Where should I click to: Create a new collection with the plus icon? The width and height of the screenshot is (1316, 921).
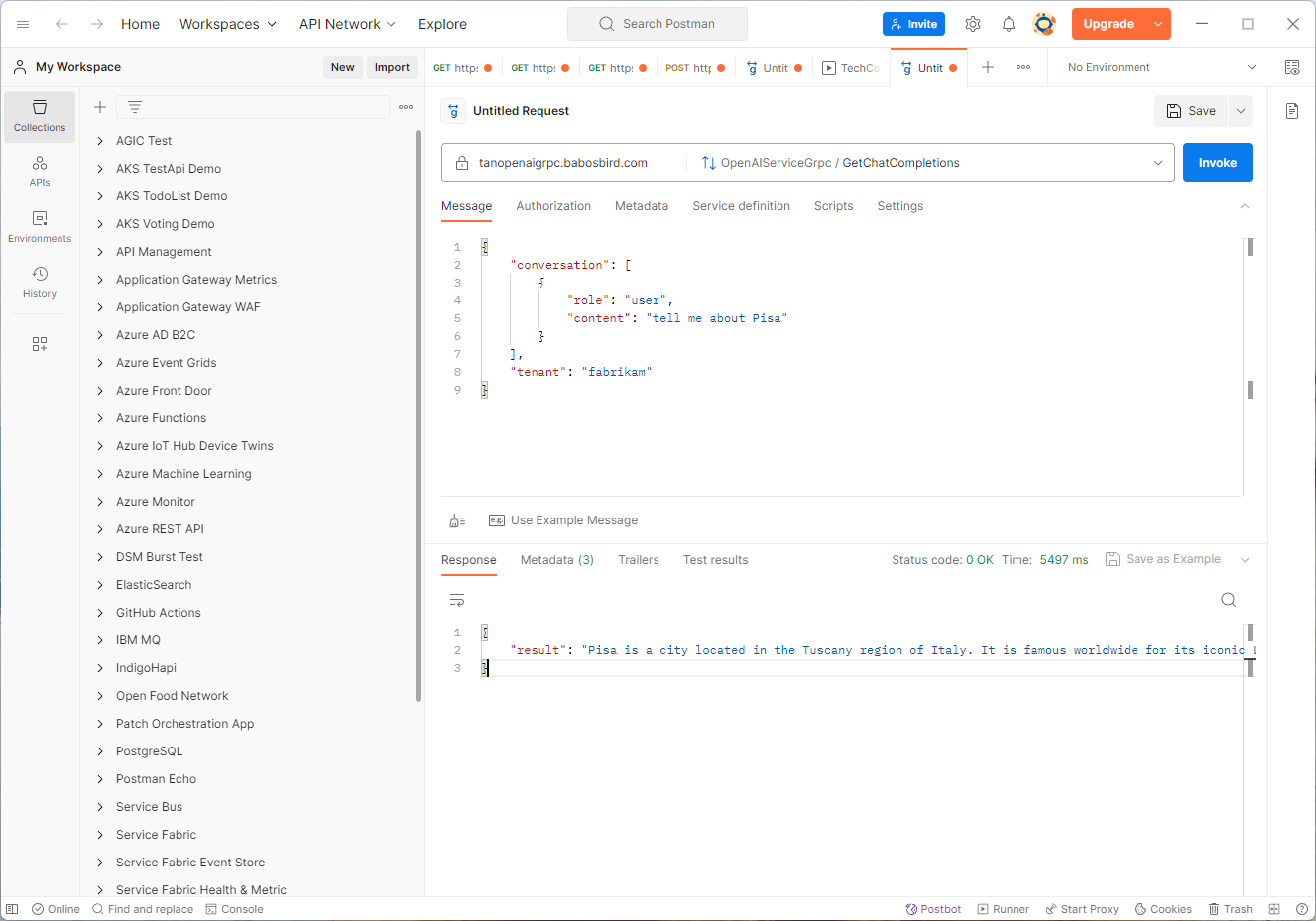(x=100, y=107)
